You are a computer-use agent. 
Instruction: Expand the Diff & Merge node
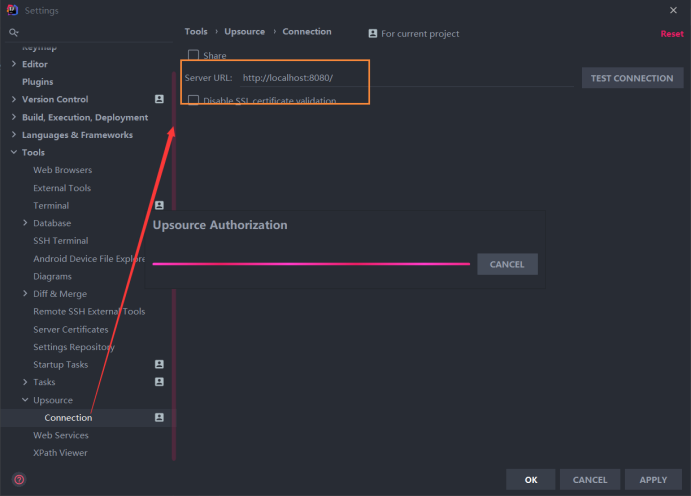pos(25,294)
